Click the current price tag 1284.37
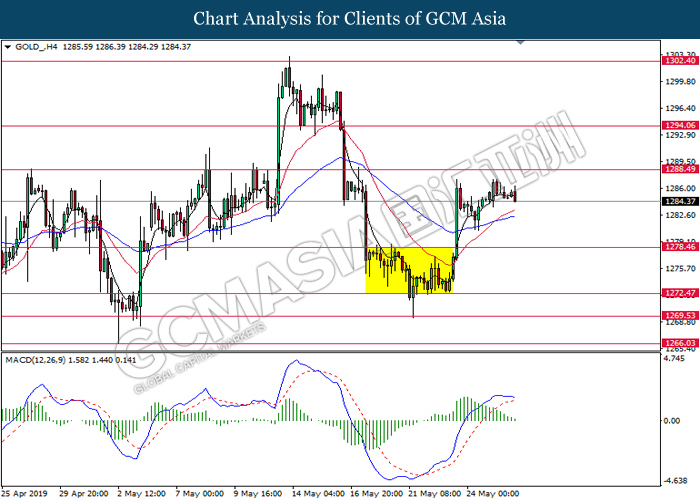 point(680,201)
